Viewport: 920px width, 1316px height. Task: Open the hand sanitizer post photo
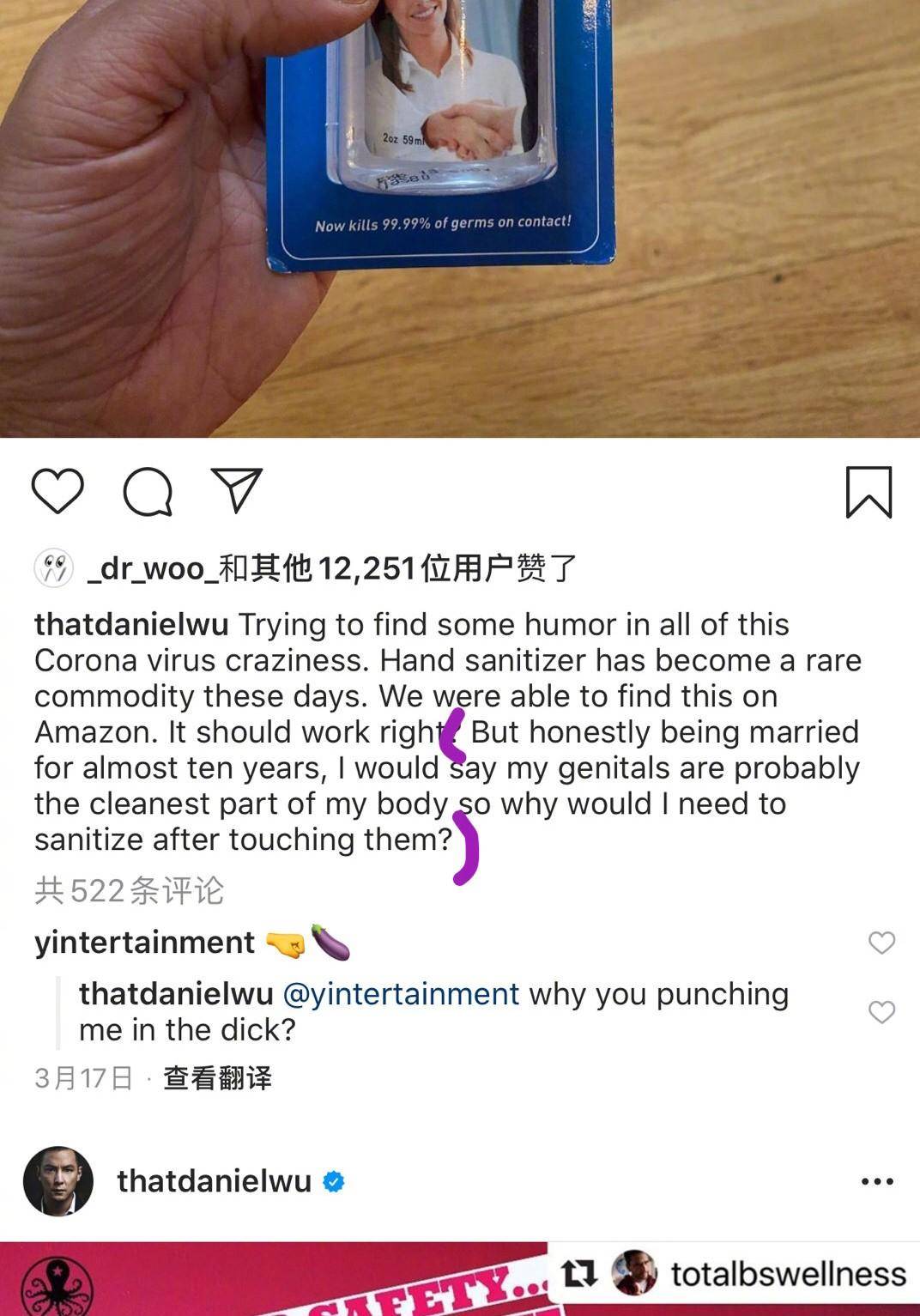click(x=460, y=218)
